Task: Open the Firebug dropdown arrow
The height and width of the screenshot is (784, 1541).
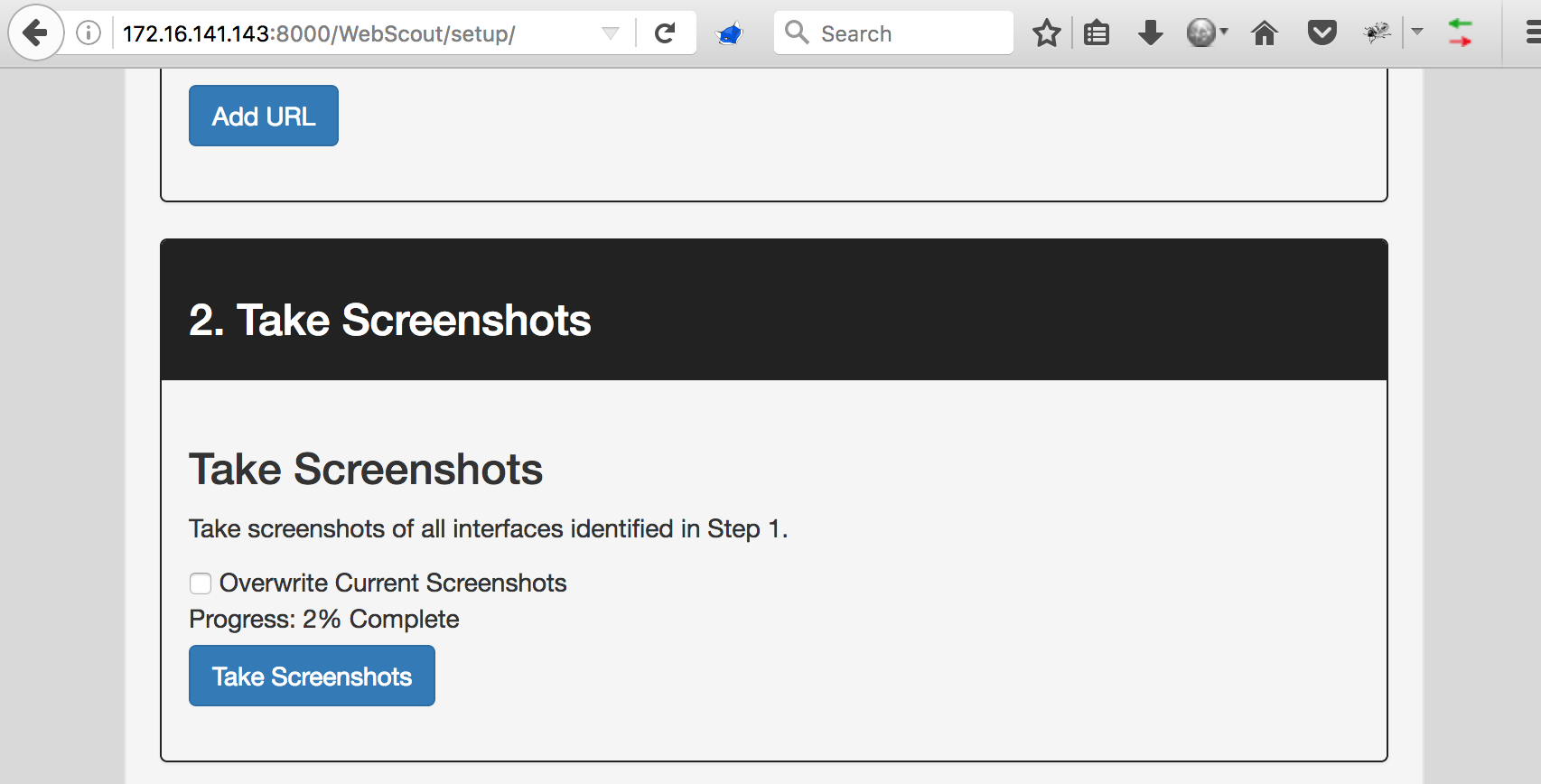Action: 1417,32
